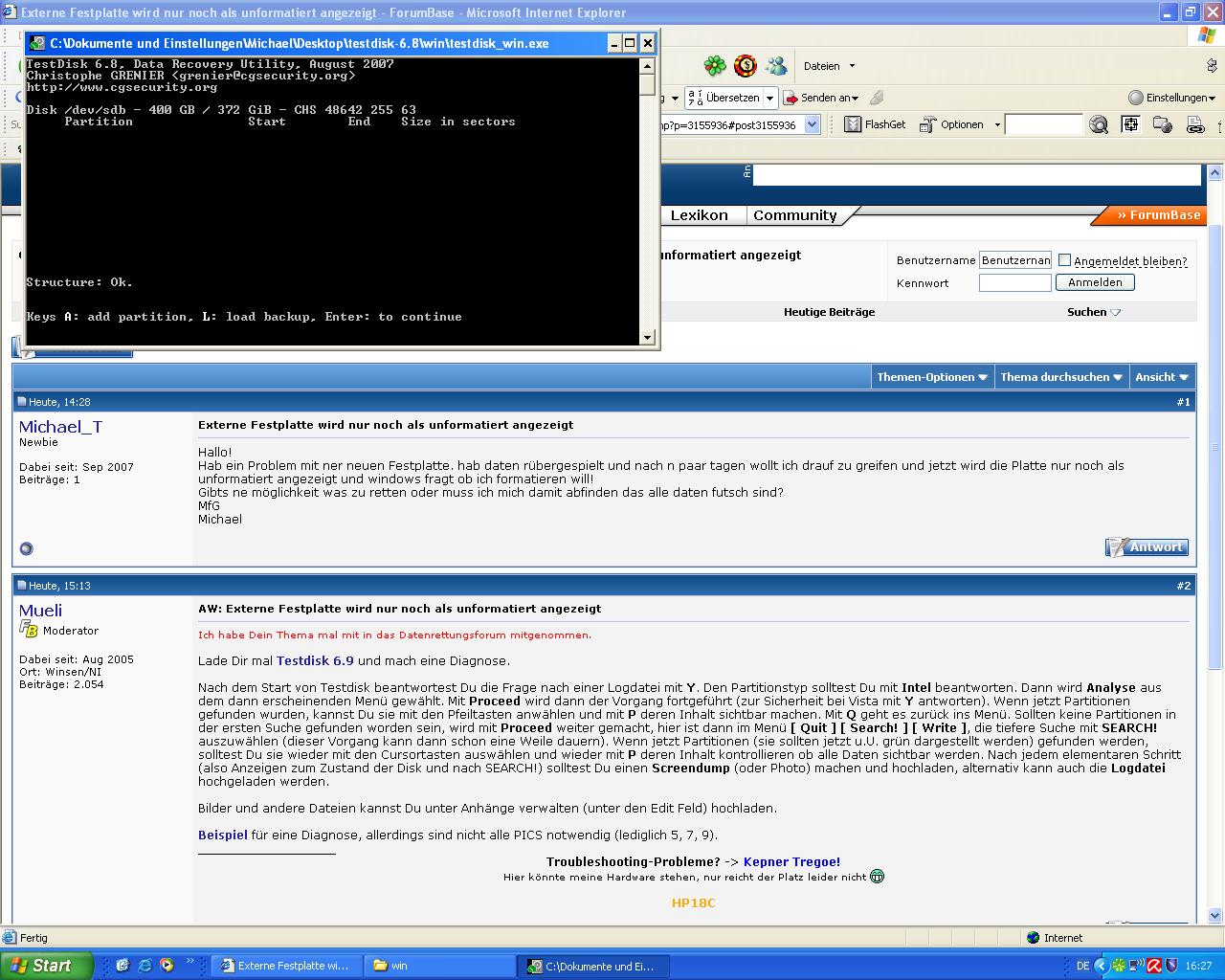Open Themen-Optionen dropdown menu
The height and width of the screenshot is (980, 1225).
point(932,377)
